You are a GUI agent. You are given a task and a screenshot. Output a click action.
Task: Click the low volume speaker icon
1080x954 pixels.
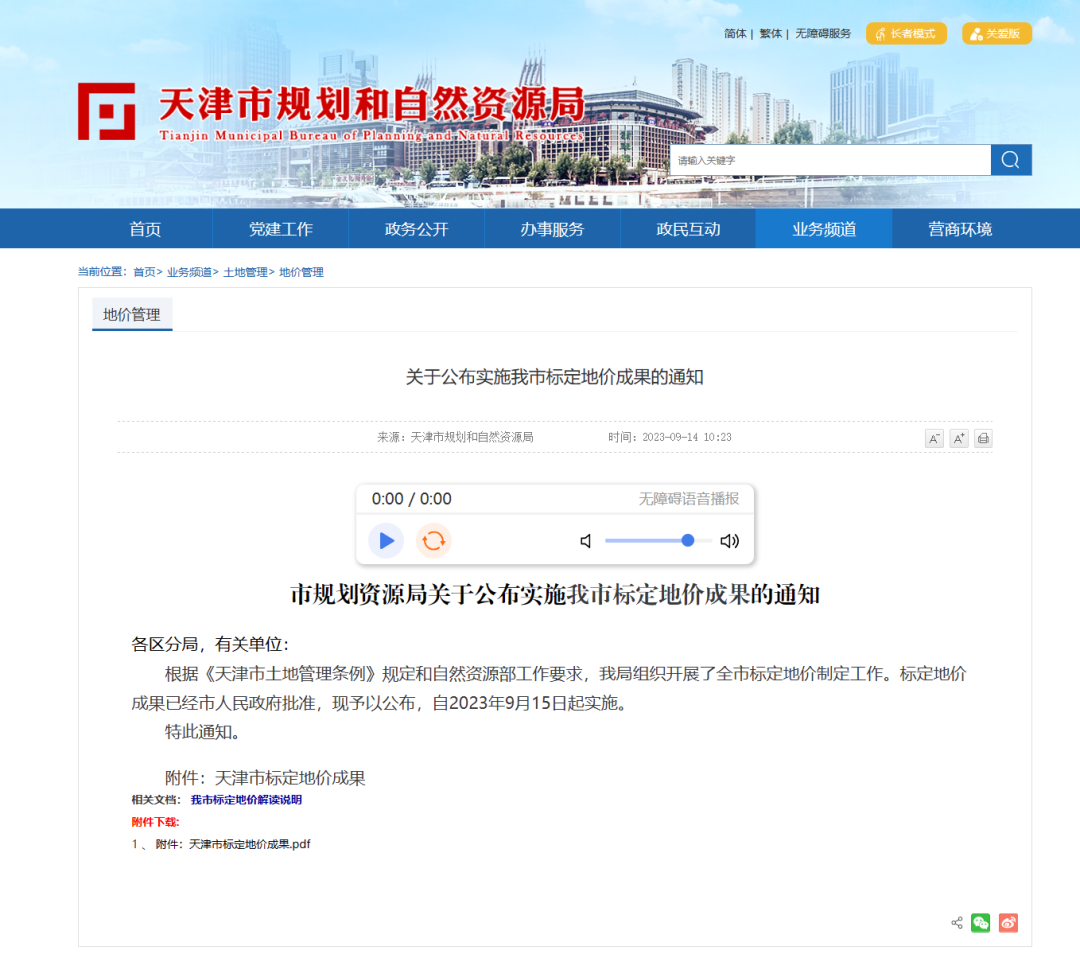586,541
